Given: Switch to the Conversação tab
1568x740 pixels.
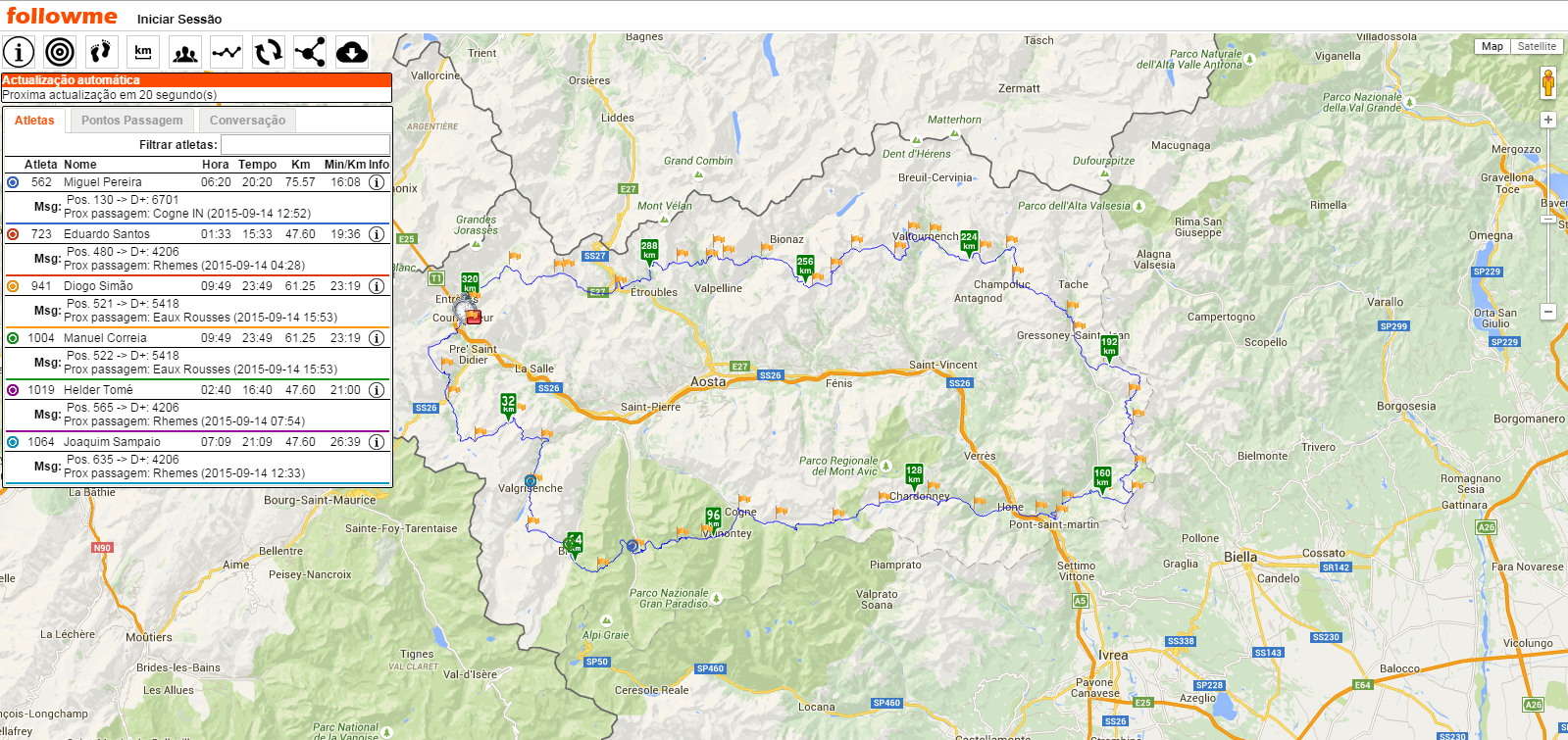Looking at the screenshot, I should tap(247, 121).
